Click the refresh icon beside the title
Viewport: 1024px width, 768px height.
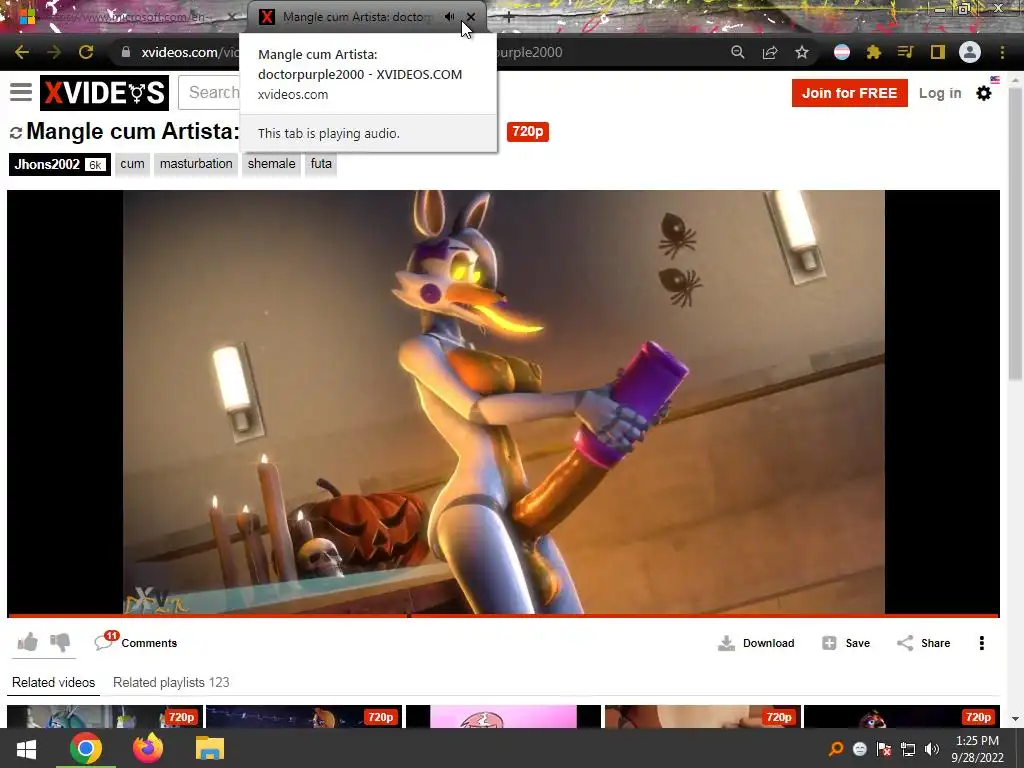(16, 133)
